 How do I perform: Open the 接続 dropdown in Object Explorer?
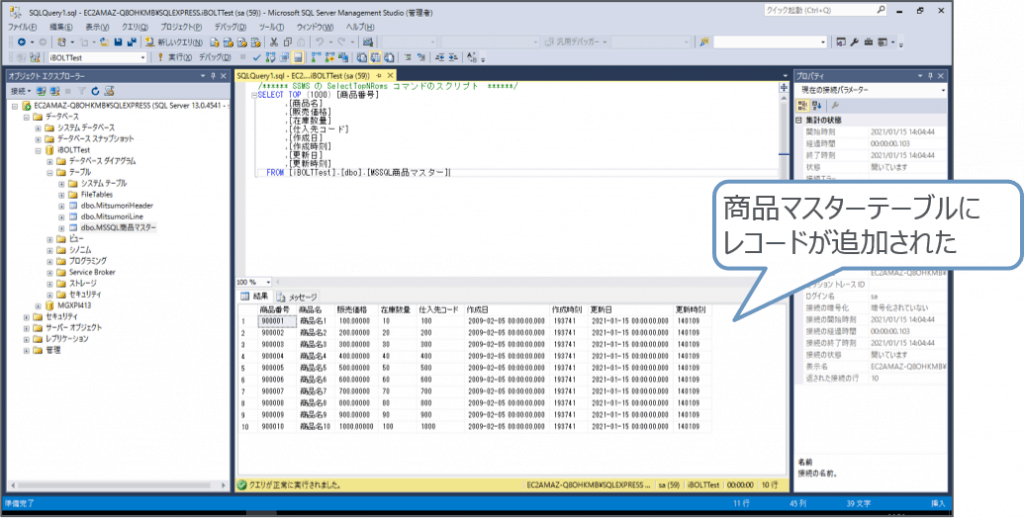22,91
